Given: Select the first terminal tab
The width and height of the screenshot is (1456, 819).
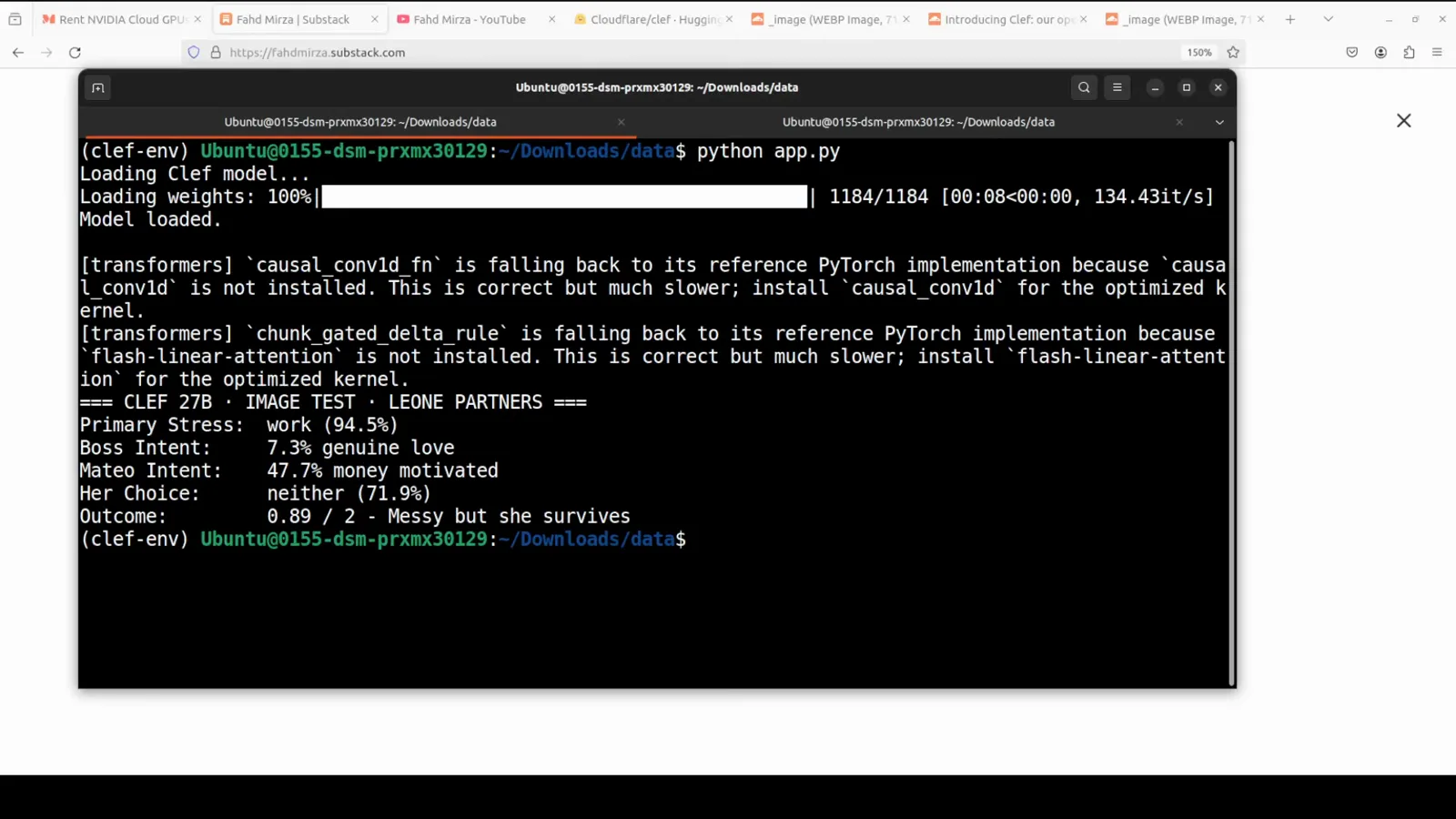Looking at the screenshot, I should (x=360, y=122).
